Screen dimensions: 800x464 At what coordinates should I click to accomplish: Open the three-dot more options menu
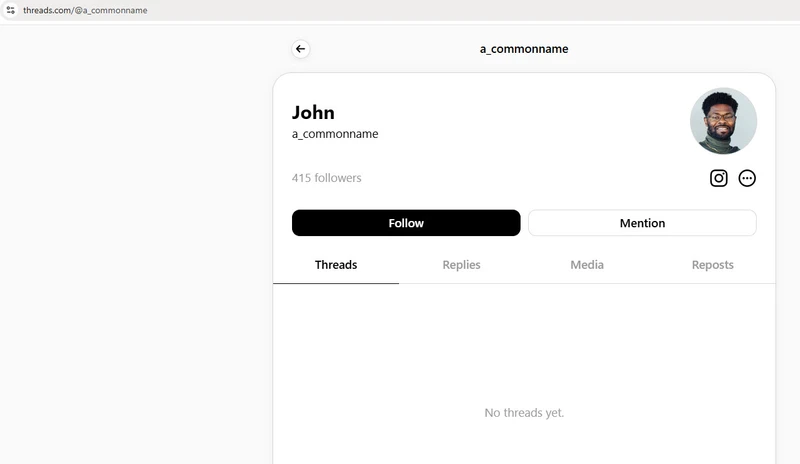(x=747, y=178)
